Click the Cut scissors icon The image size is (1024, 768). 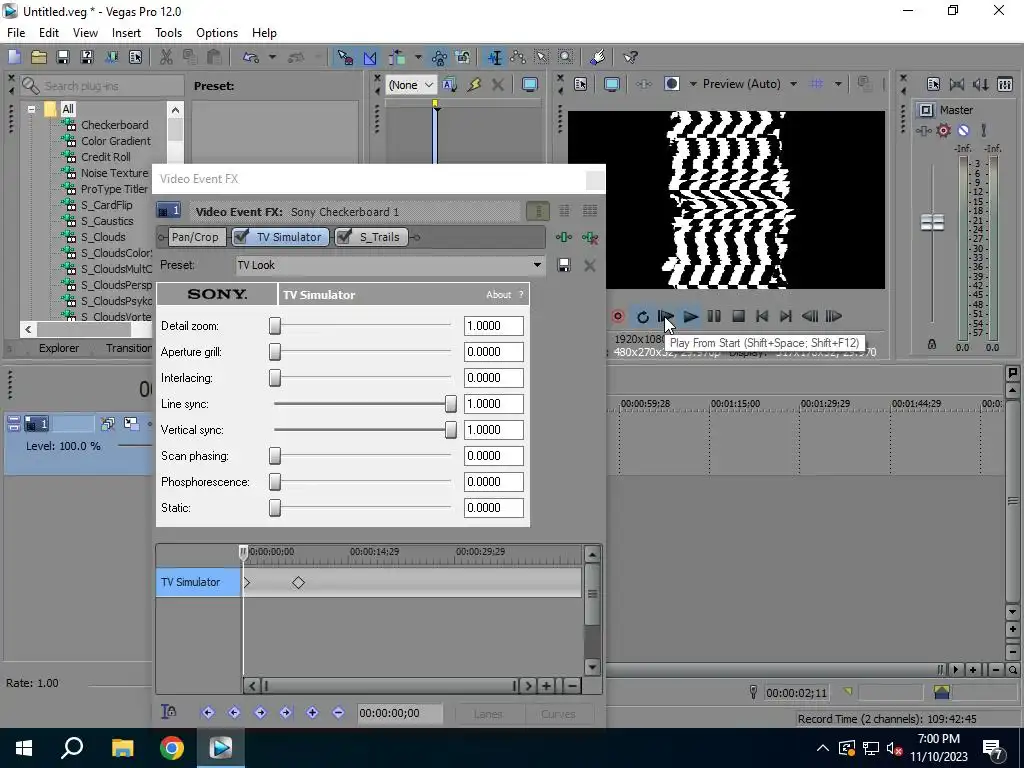(x=166, y=57)
